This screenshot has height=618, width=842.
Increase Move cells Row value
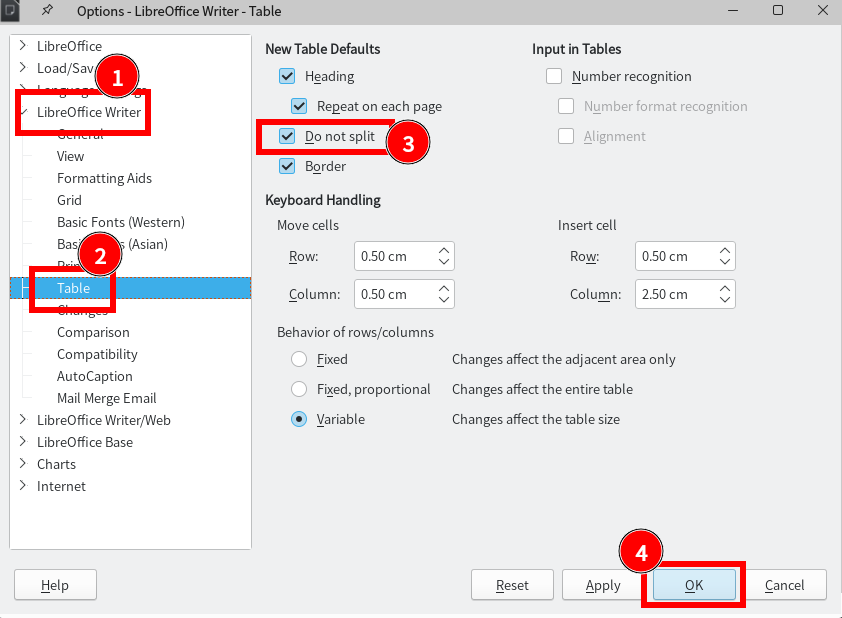(444, 251)
